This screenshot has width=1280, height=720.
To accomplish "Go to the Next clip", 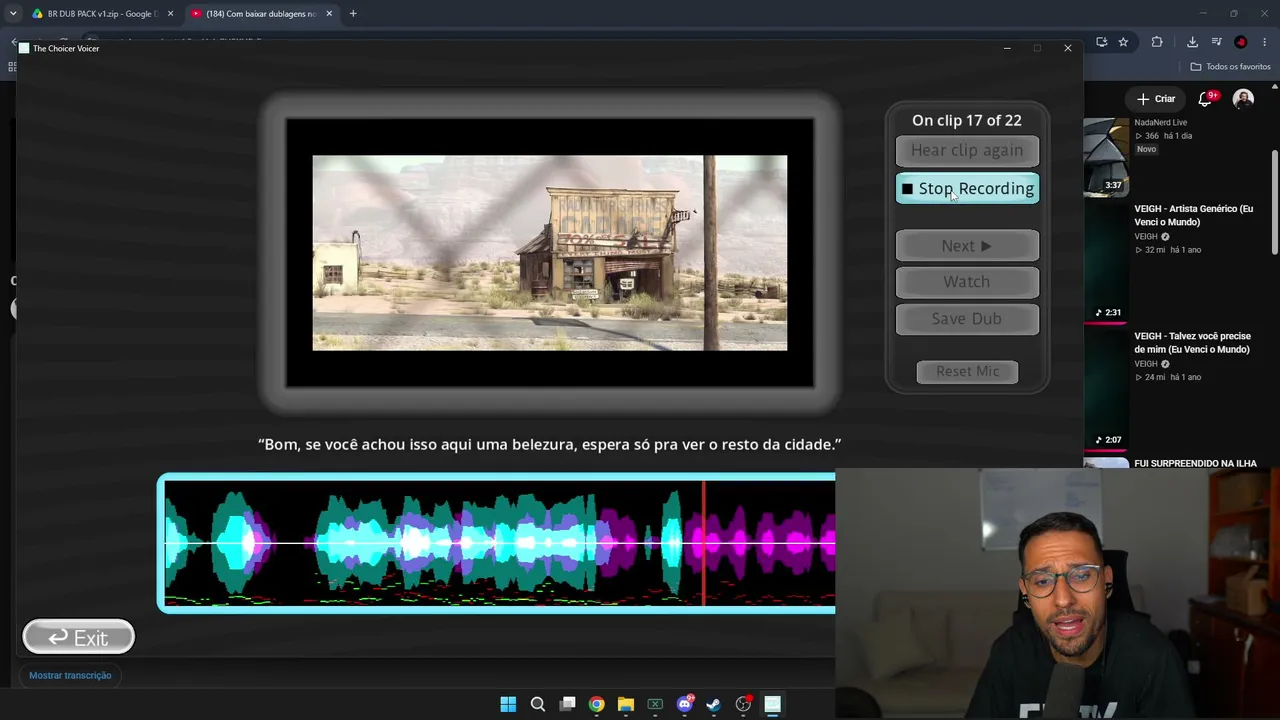I will (967, 245).
